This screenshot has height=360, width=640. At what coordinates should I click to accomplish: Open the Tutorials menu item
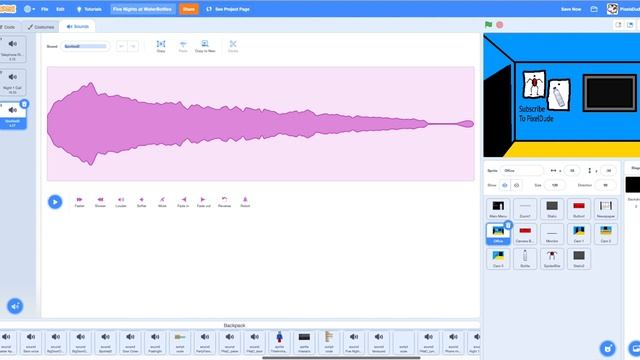tap(89, 9)
